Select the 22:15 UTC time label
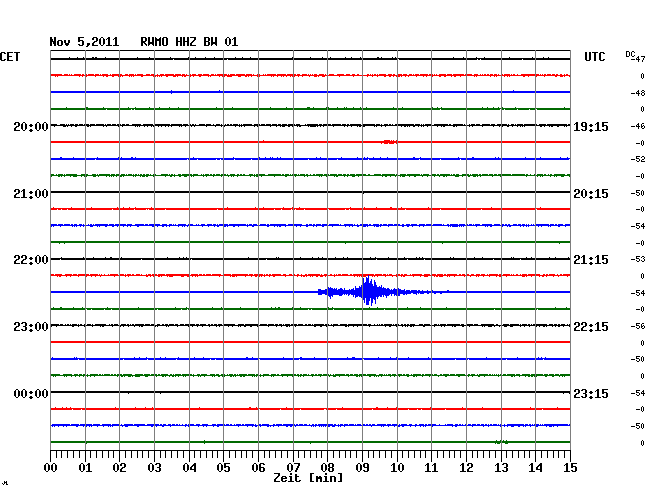 tap(591, 327)
